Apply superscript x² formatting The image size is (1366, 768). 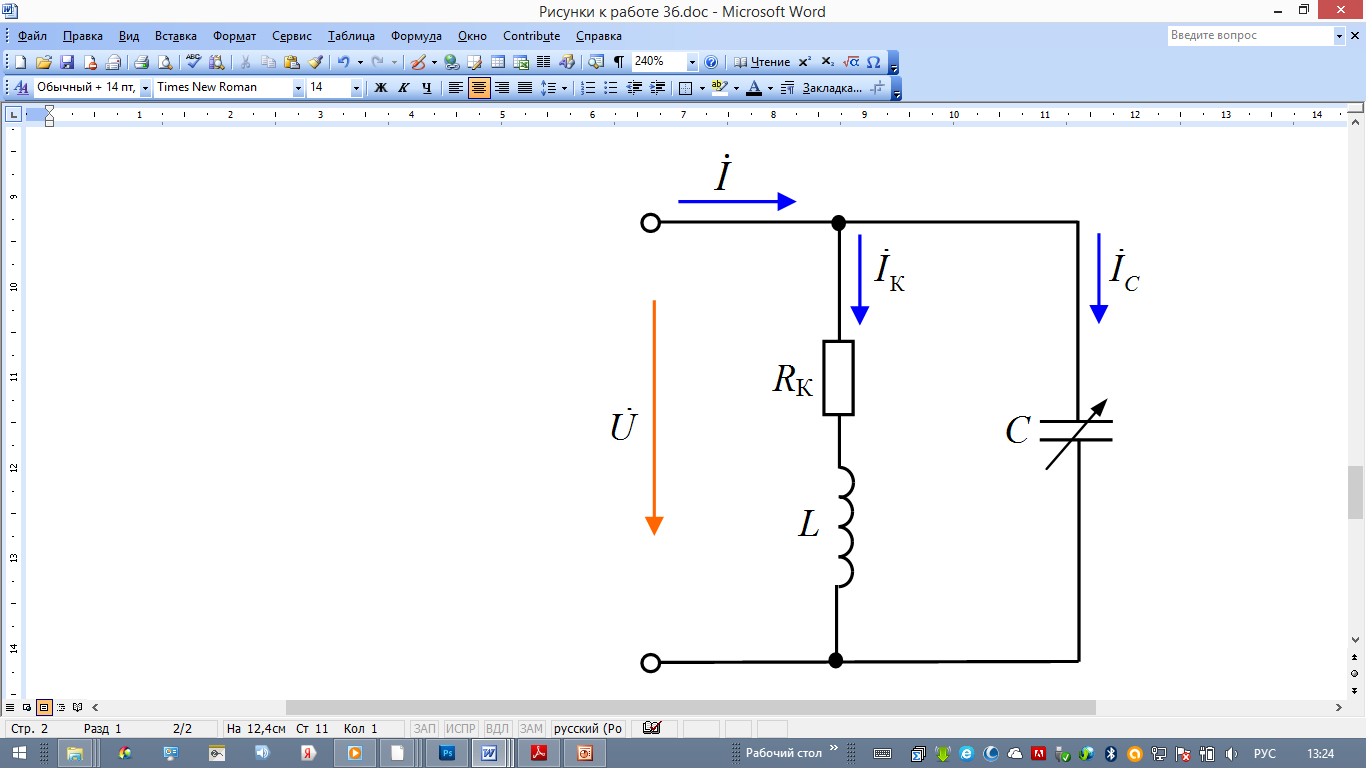[x=804, y=62]
